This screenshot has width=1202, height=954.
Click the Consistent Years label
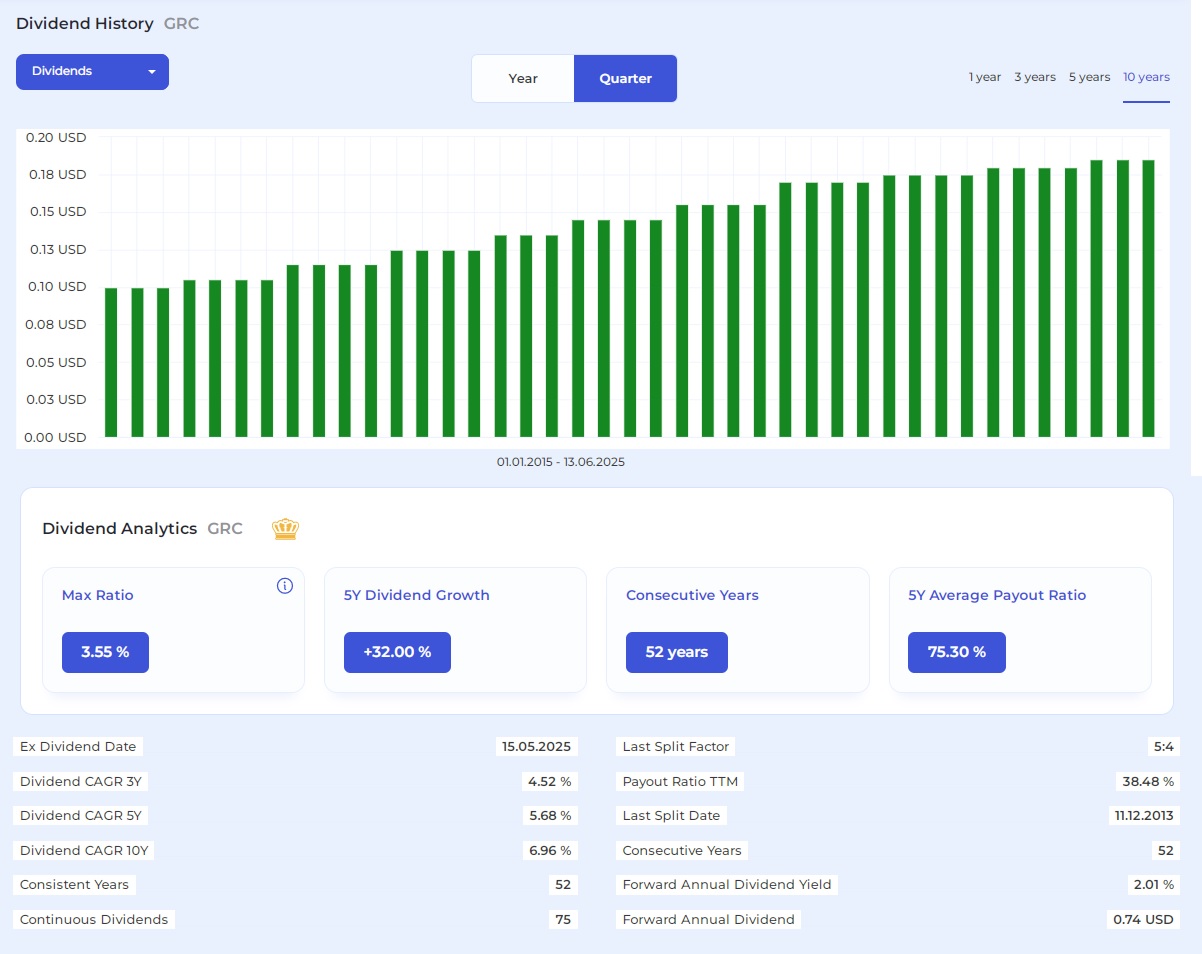74,884
